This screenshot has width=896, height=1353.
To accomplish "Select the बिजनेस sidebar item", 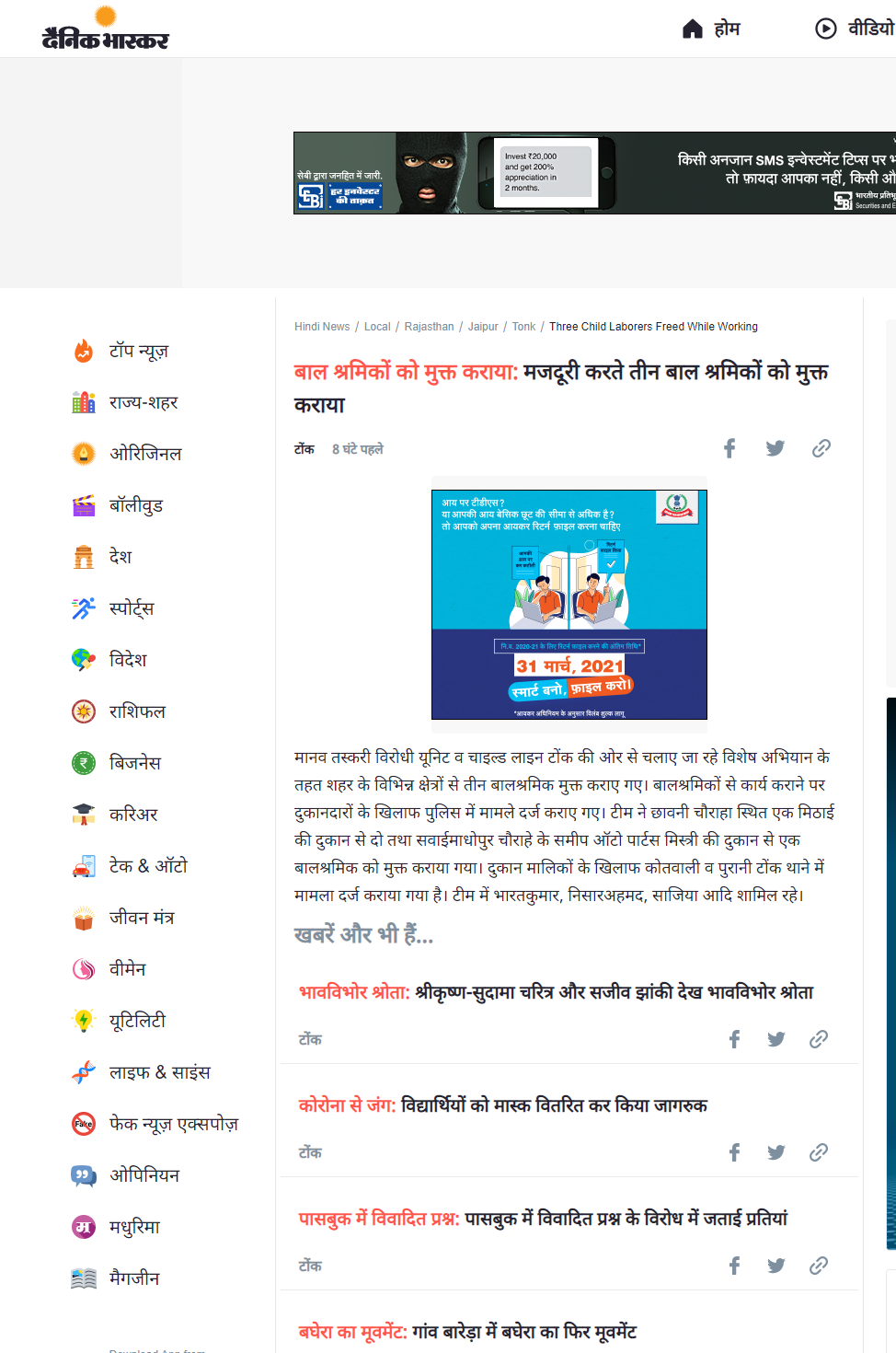I will point(134,763).
